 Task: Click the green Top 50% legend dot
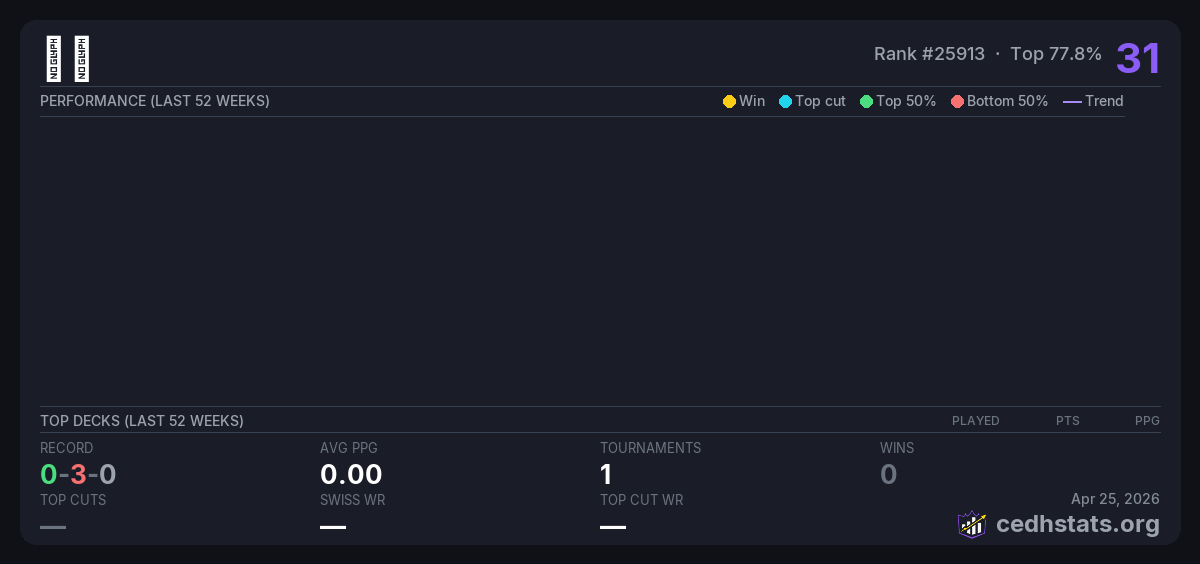click(x=866, y=102)
